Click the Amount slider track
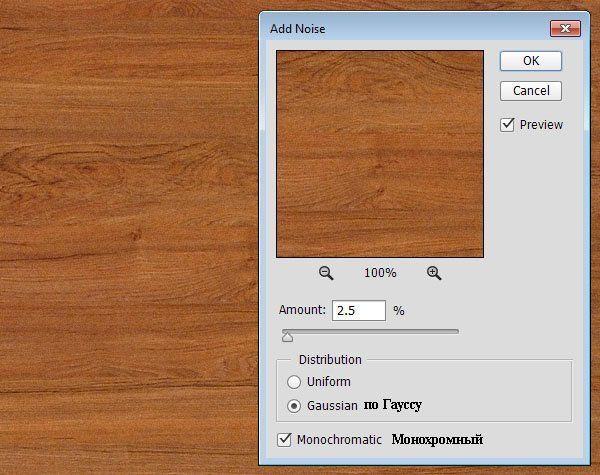This screenshot has height=475, width=600. 370,331
